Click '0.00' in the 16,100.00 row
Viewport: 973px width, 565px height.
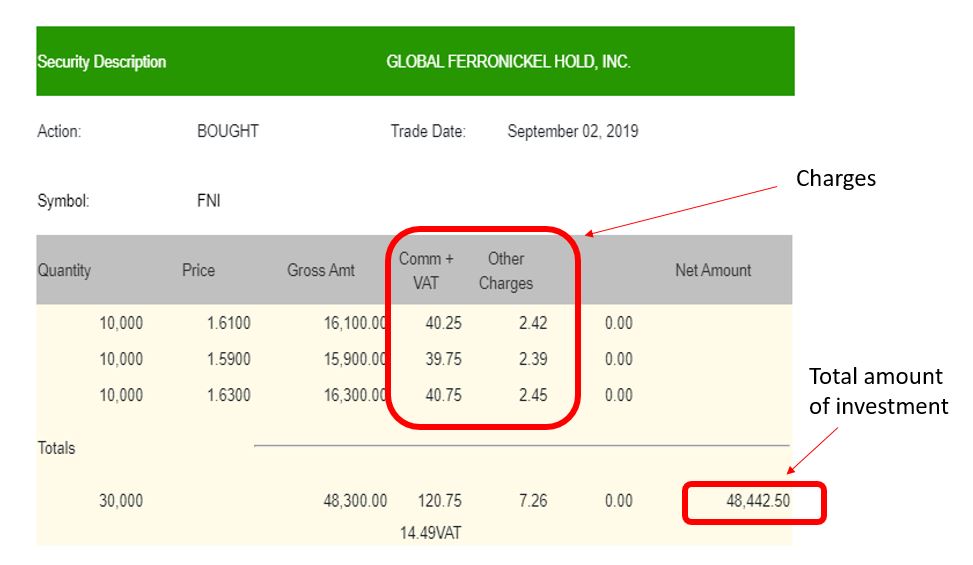point(619,323)
